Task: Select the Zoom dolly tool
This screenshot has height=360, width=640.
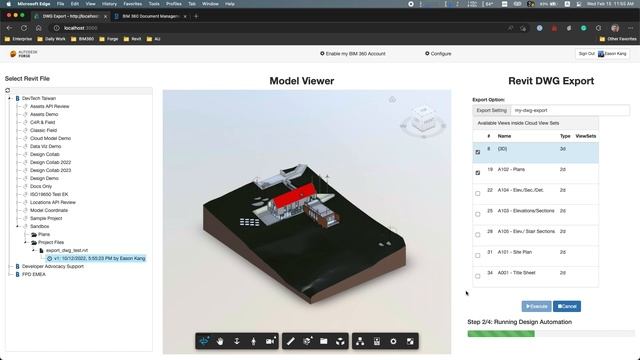Action: click(x=237, y=341)
